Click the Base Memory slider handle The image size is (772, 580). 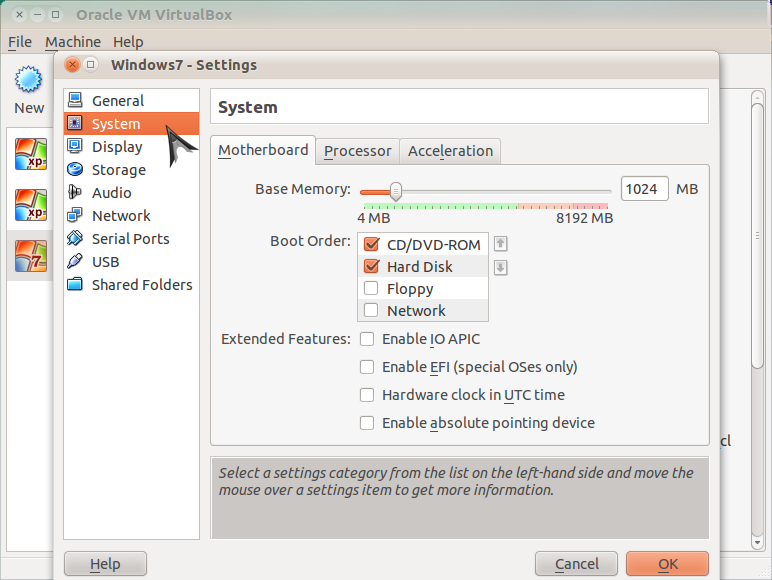(396, 191)
